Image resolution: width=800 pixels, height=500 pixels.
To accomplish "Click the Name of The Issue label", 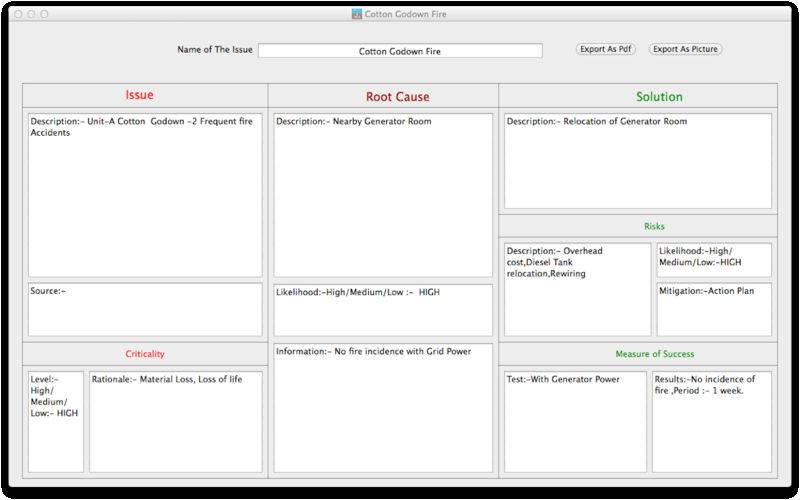I will 215,49.
